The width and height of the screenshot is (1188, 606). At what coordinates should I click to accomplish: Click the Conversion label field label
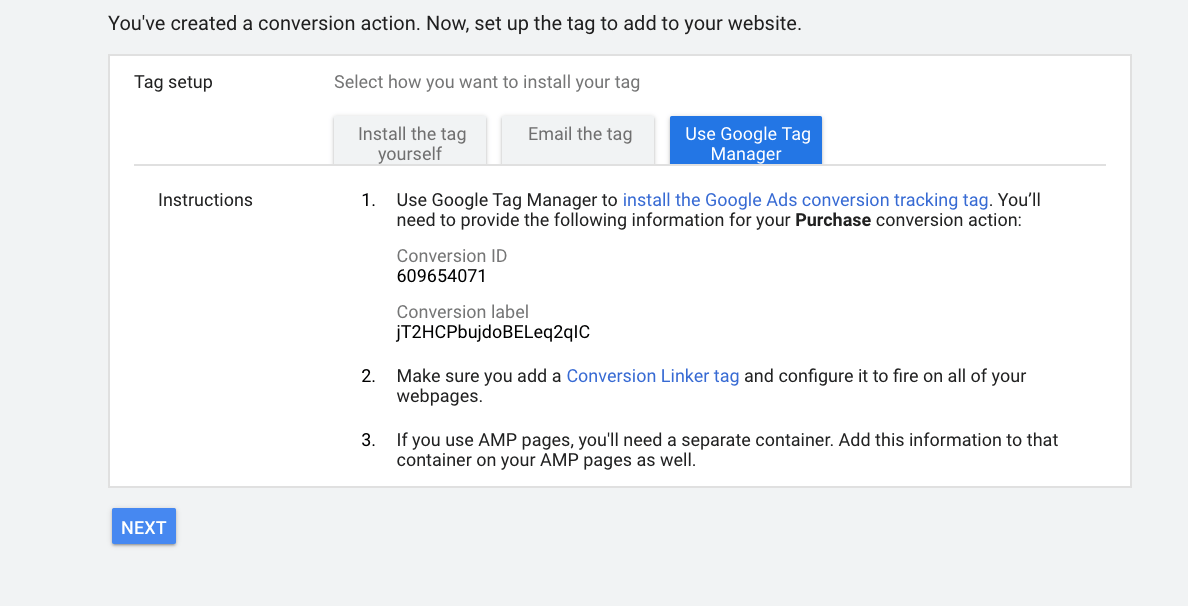[462, 311]
